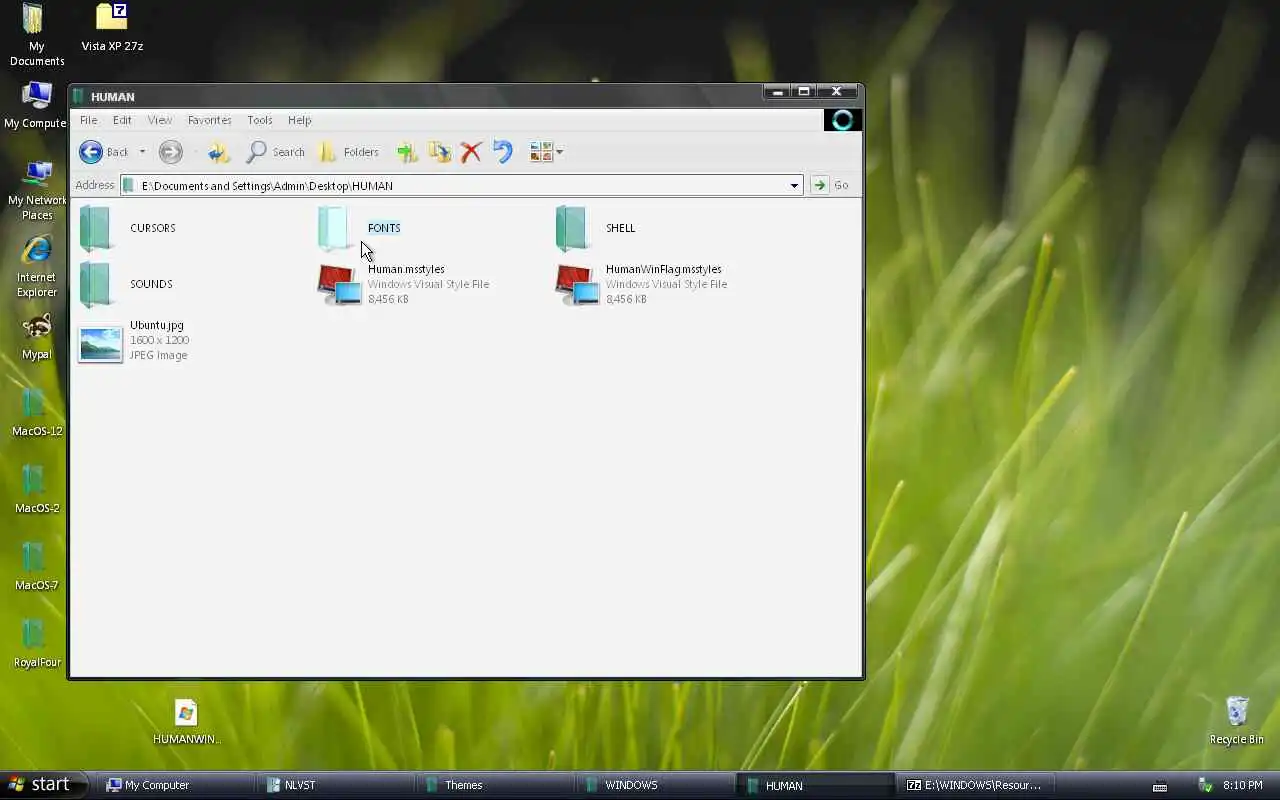This screenshot has height=800, width=1280.
Task: Select RoyalFour folder on desktop
Action: [x=37, y=644]
